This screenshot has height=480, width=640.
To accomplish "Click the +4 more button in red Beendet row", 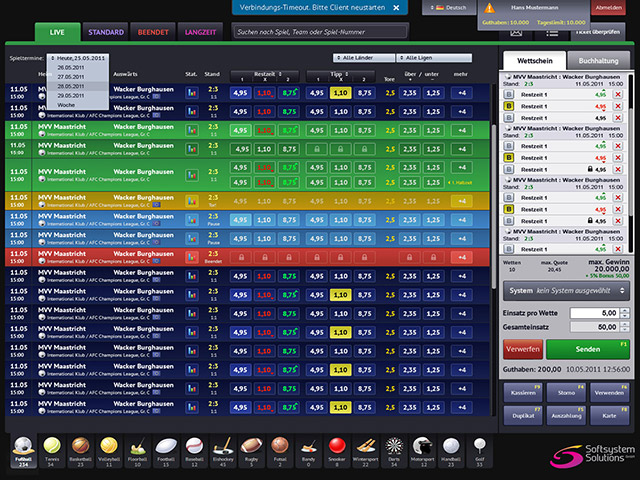I will (x=462, y=258).
